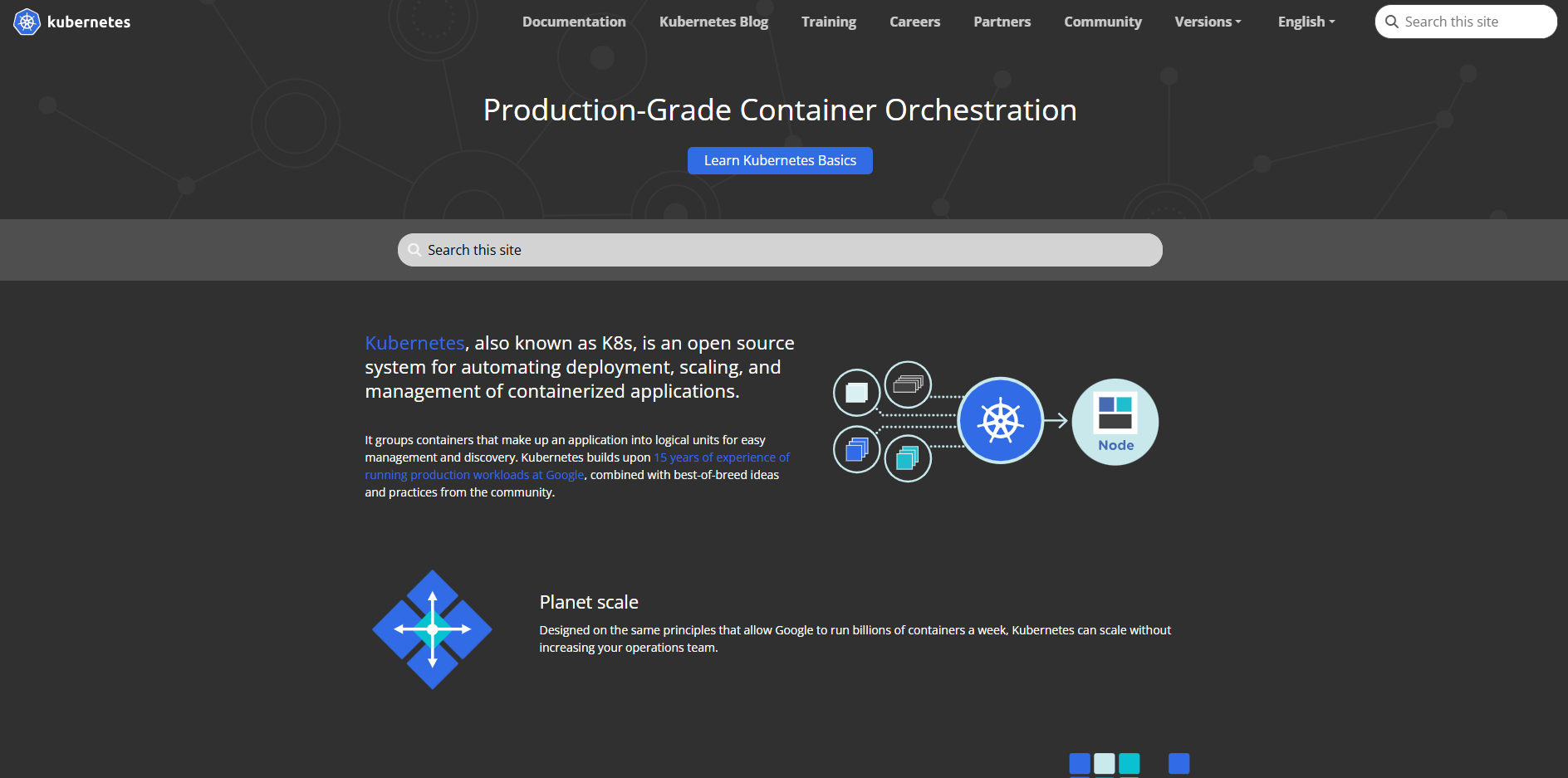1568x778 pixels.
Task: Click the multi-container stack icon at diagram top
Action: (908, 384)
